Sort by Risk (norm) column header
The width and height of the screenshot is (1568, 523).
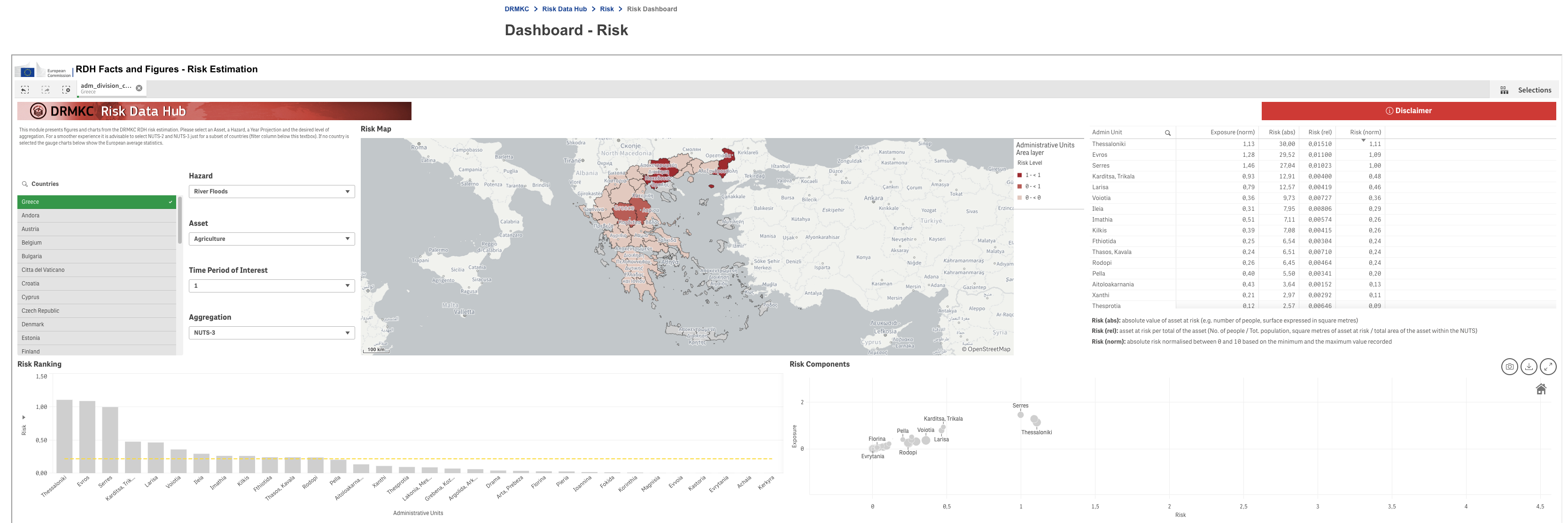1365,132
